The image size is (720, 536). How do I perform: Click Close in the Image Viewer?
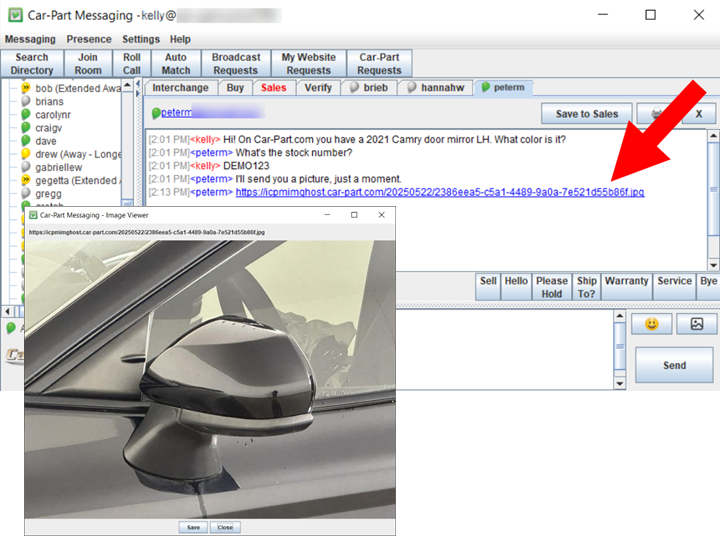225,527
